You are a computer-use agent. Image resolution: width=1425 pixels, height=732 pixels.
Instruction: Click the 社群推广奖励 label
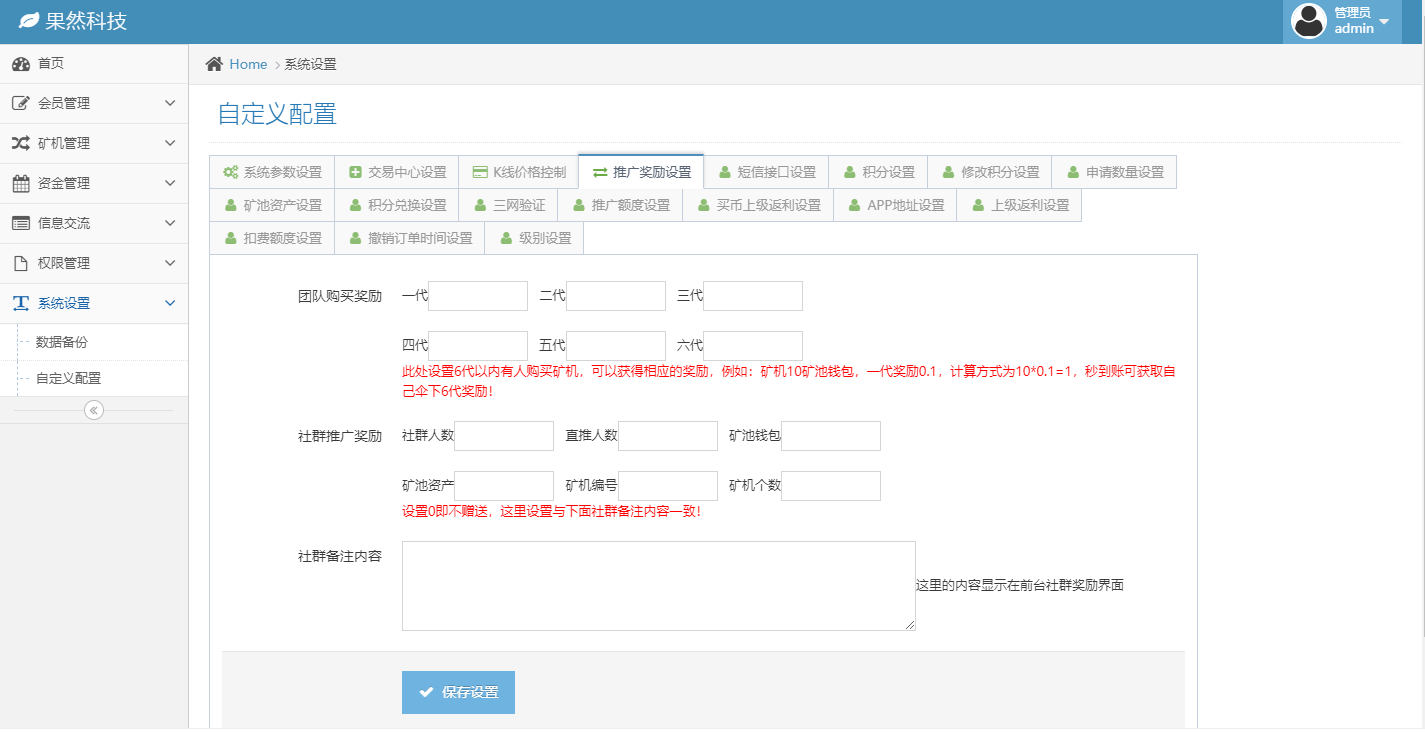tap(340, 436)
